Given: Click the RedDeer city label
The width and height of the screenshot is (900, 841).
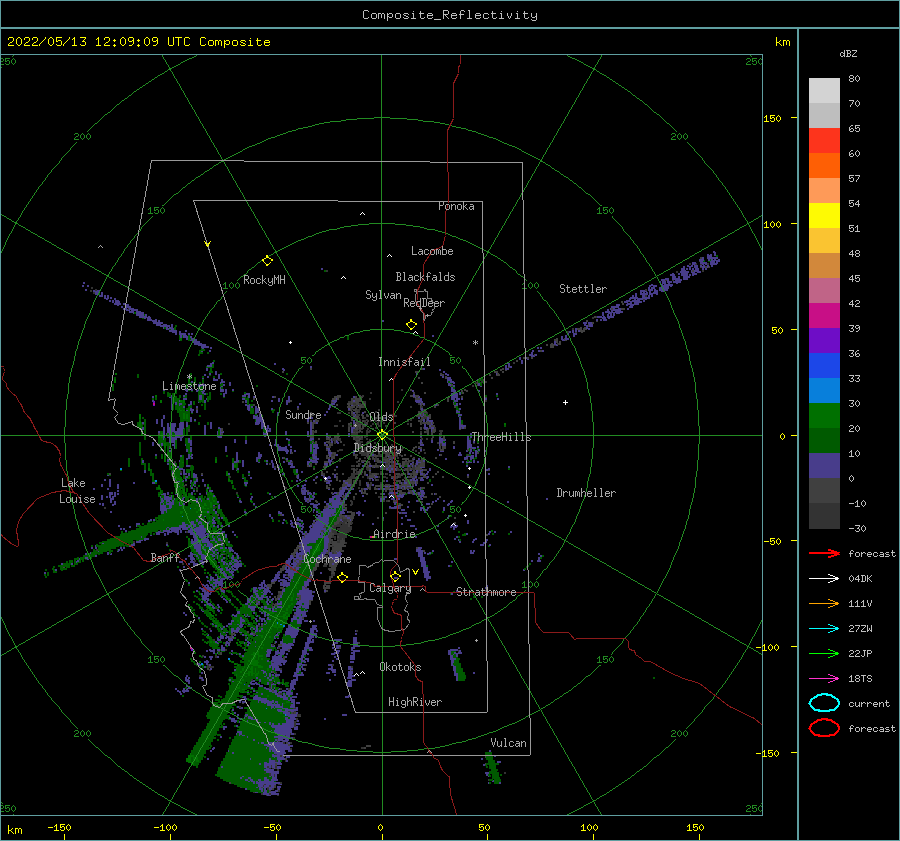Looking at the screenshot, I should coord(424,303).
